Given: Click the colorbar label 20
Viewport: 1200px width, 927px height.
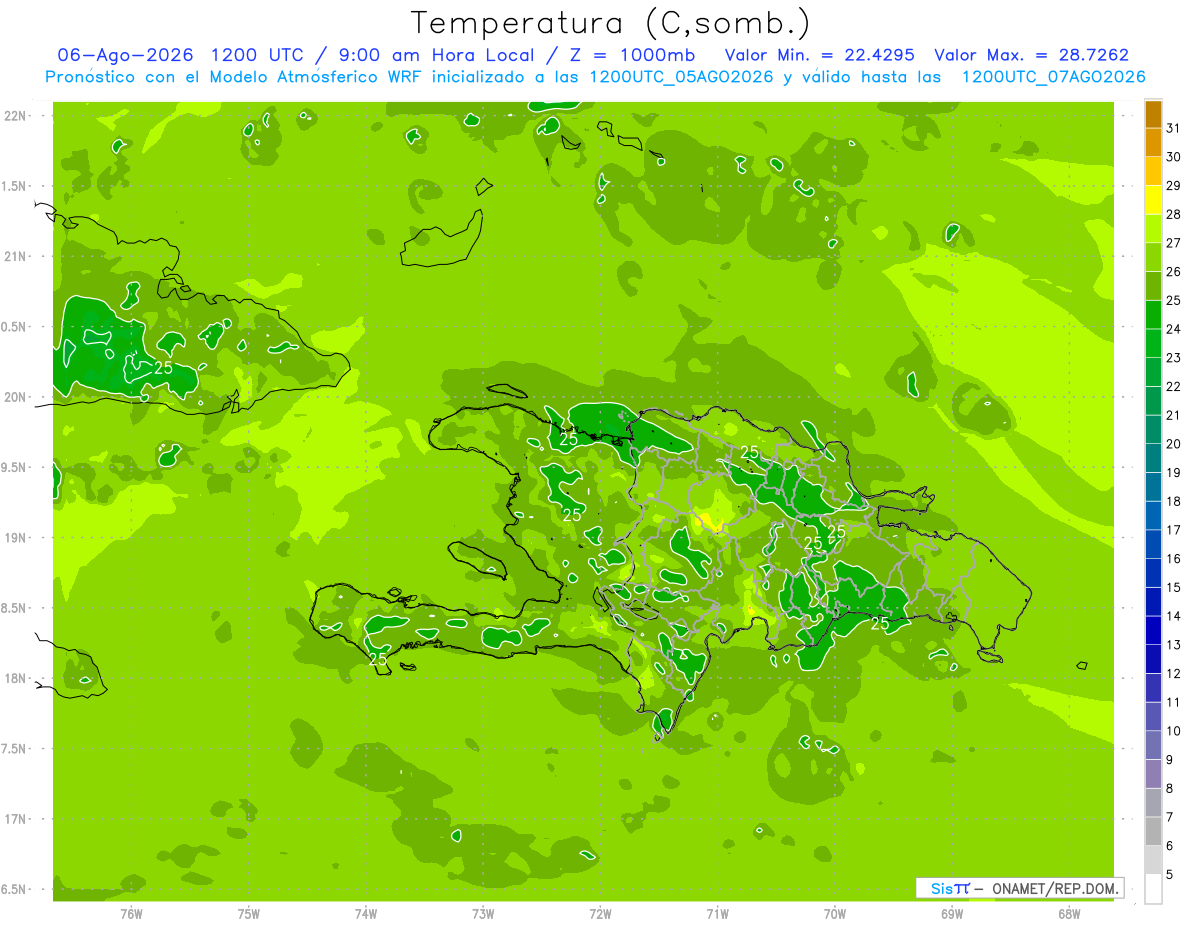Looking at the screenshot, I should pos(1174,444).
